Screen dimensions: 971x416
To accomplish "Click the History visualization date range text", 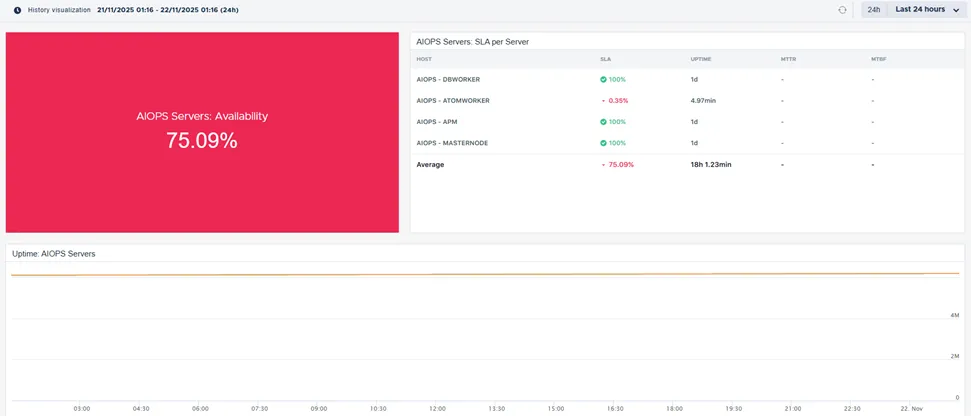I will (168, 10).
